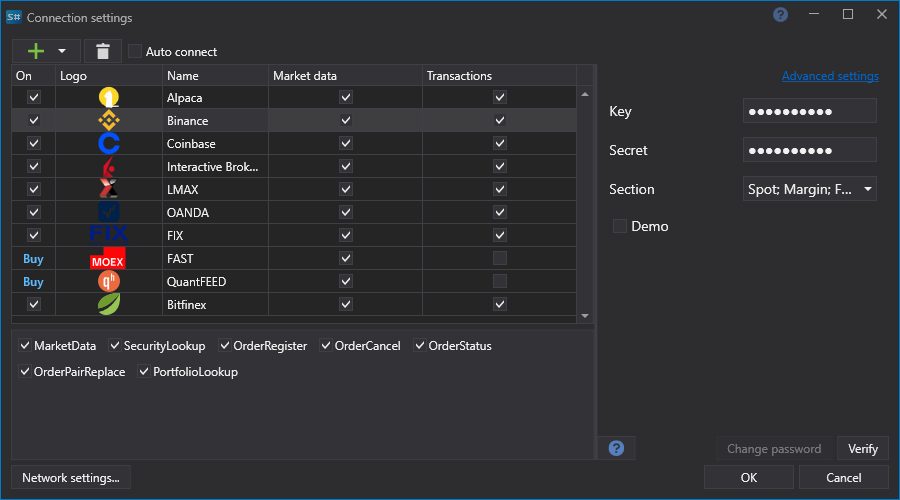This screenshot has width=900, height=500.
Task: Focus the Secret input field
Action: [x=809, y=150]
